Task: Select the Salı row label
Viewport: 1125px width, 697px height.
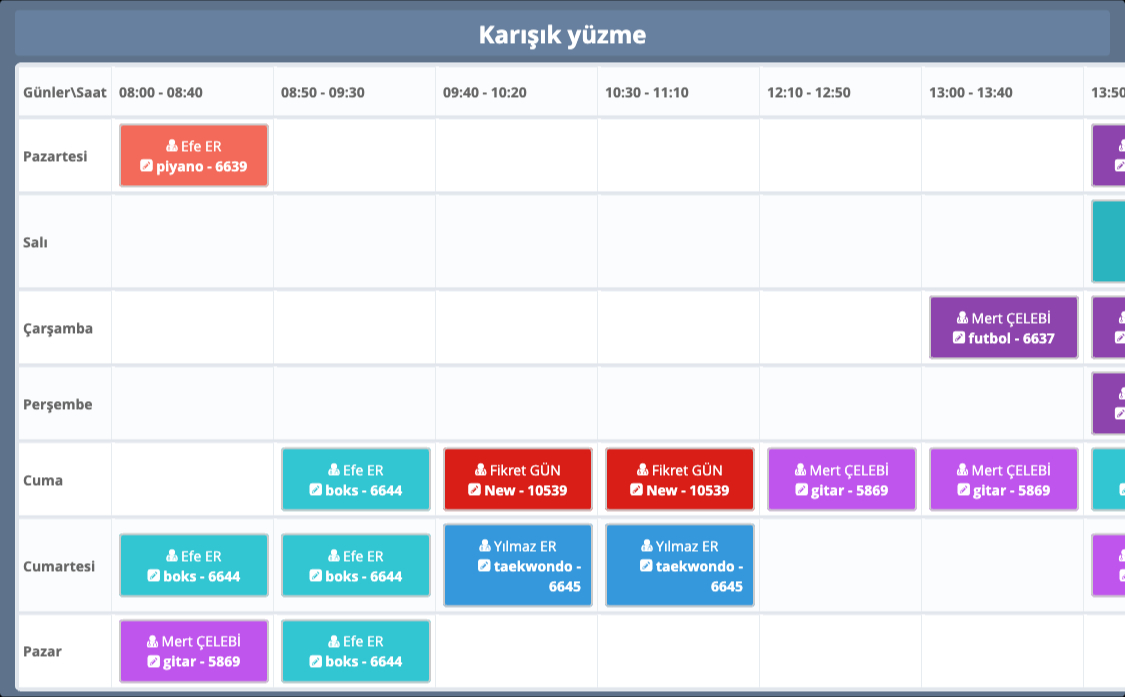Action: (36, 242)
